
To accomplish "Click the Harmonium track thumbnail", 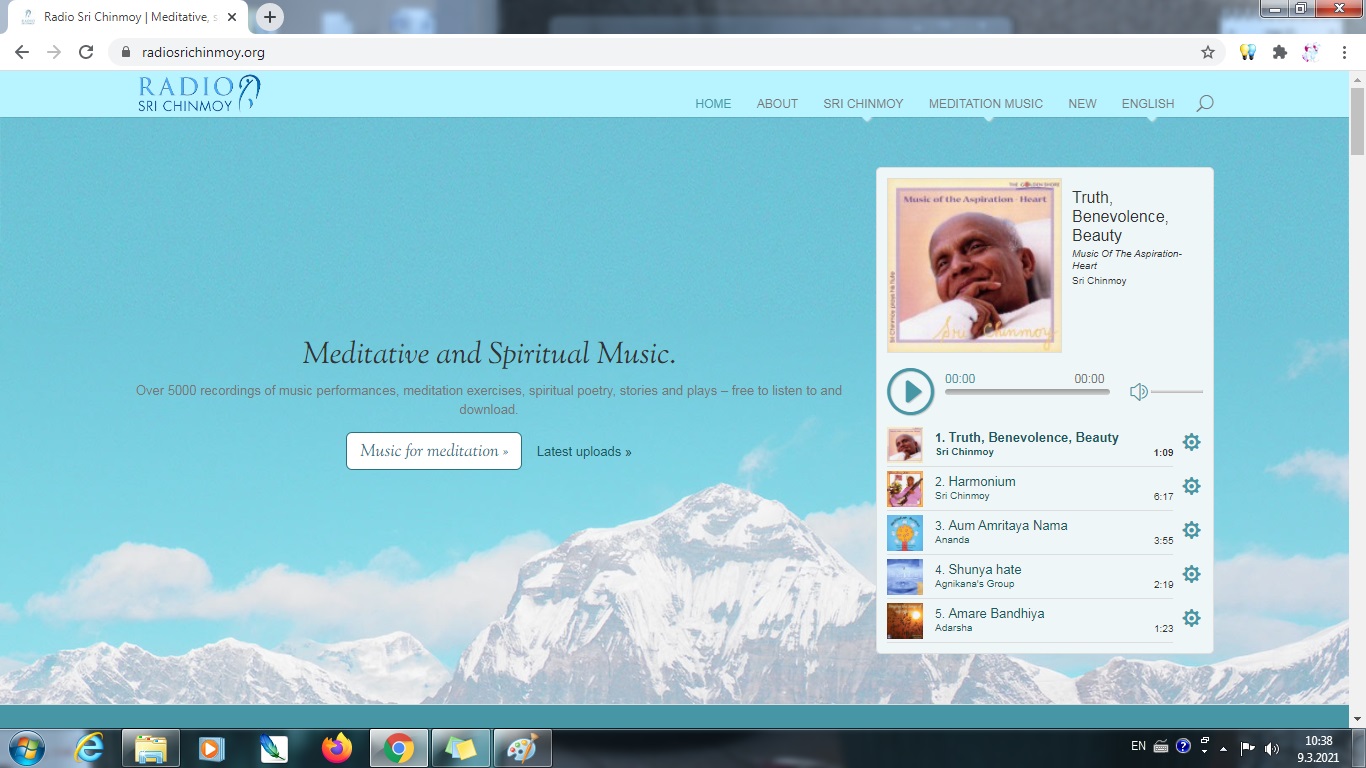I will pyautogui.click(x=905, y=489).
